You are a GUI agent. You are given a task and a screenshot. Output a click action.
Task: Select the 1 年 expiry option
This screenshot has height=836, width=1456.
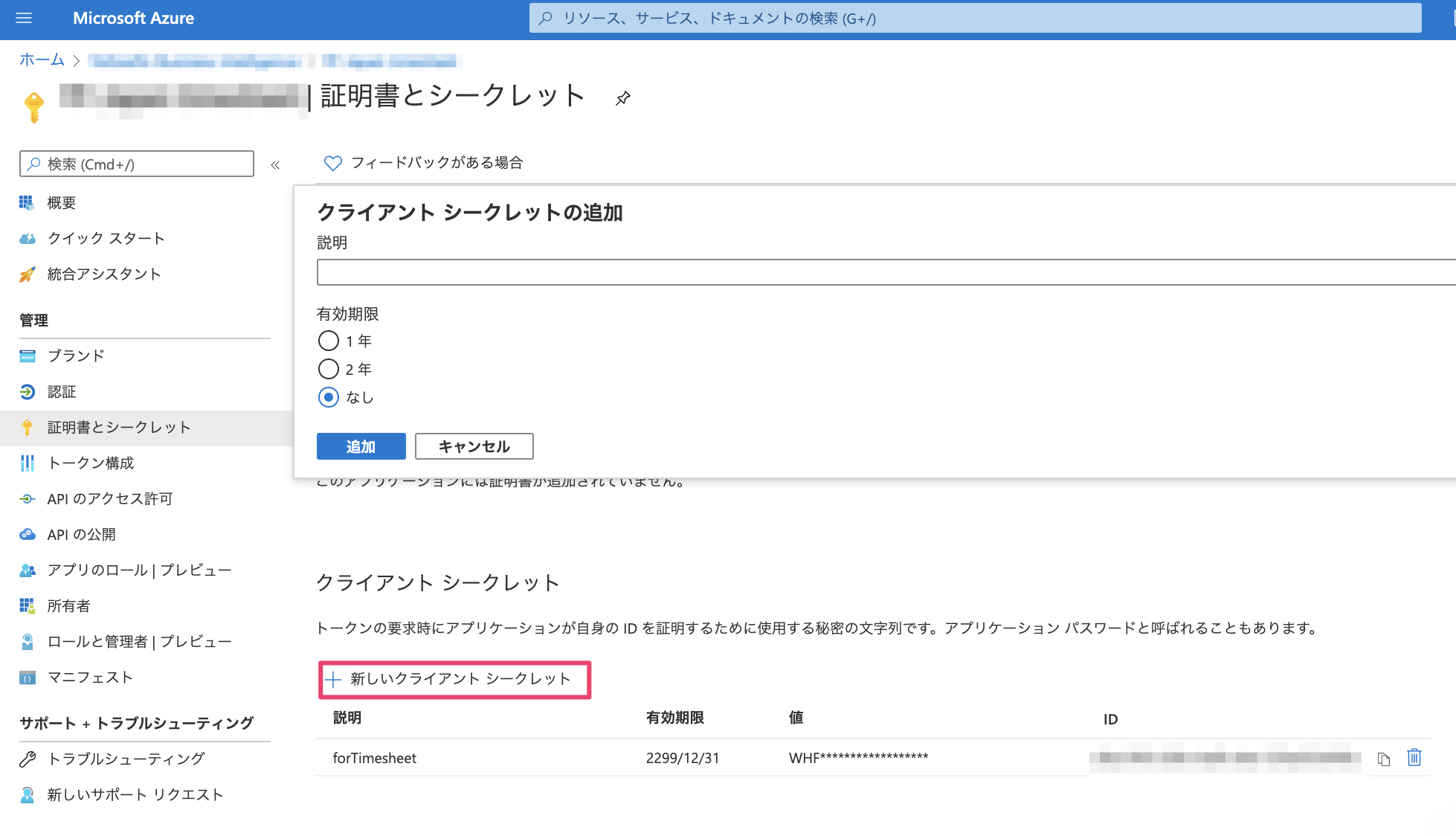(x=328, y=341)
